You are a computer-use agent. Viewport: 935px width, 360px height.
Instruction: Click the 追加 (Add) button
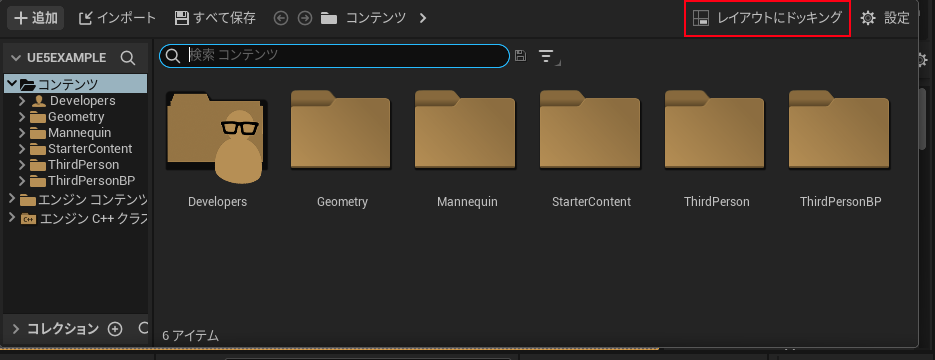(35, 18)
